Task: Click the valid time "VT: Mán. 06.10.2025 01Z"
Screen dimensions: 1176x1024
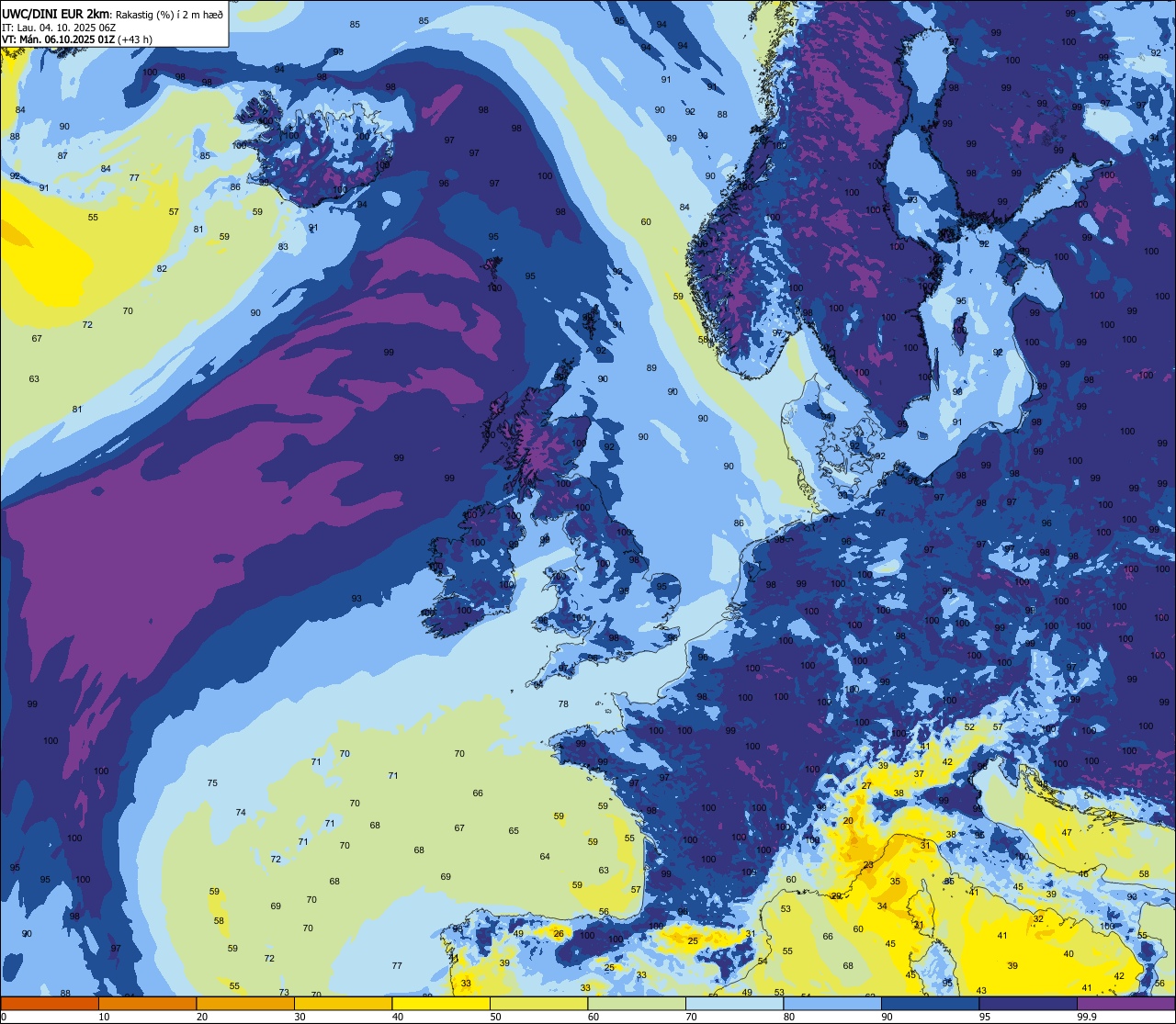Action: click(x=58, y=39)
